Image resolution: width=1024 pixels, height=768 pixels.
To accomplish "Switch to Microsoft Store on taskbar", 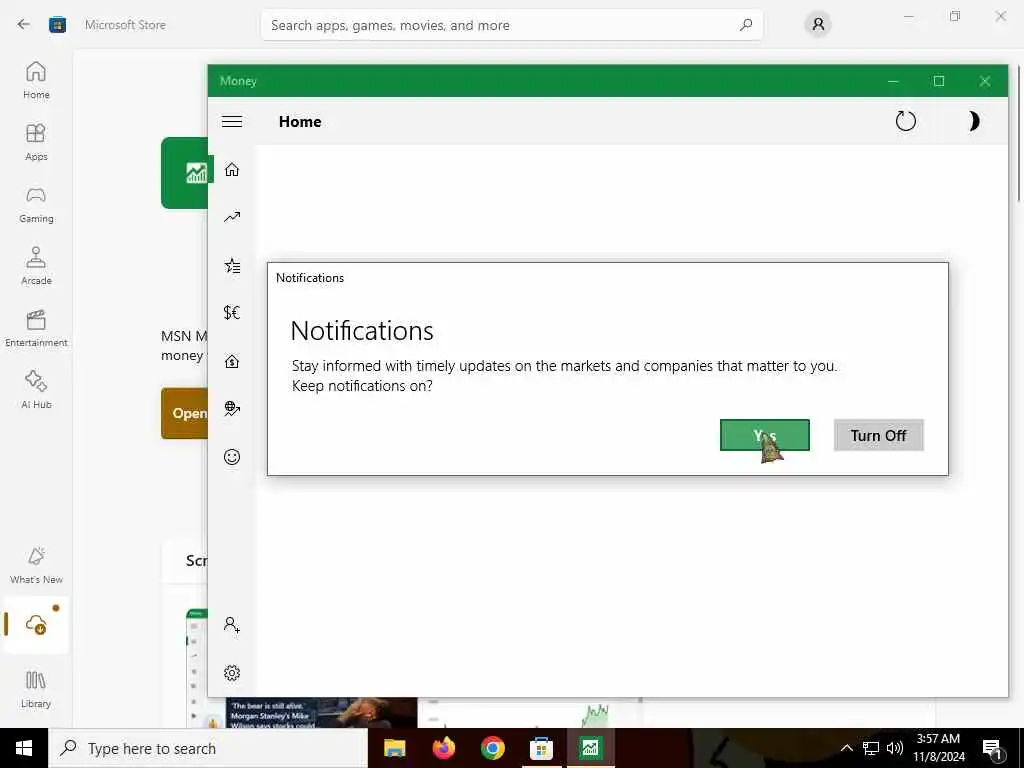I will click(541, 748).
